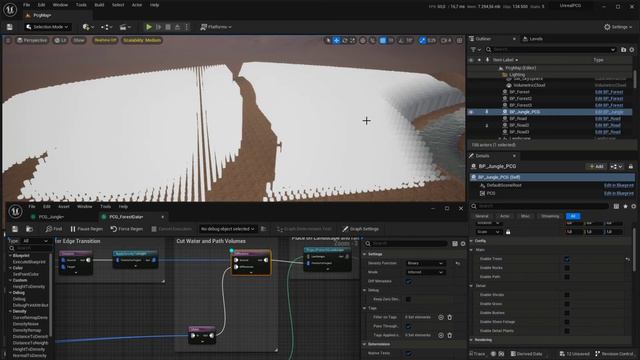Image resolution: width=640 pixels, height=360 pixels.
Task: Select the Streaming filter tab in Details
Action: (x=550, y=216)
